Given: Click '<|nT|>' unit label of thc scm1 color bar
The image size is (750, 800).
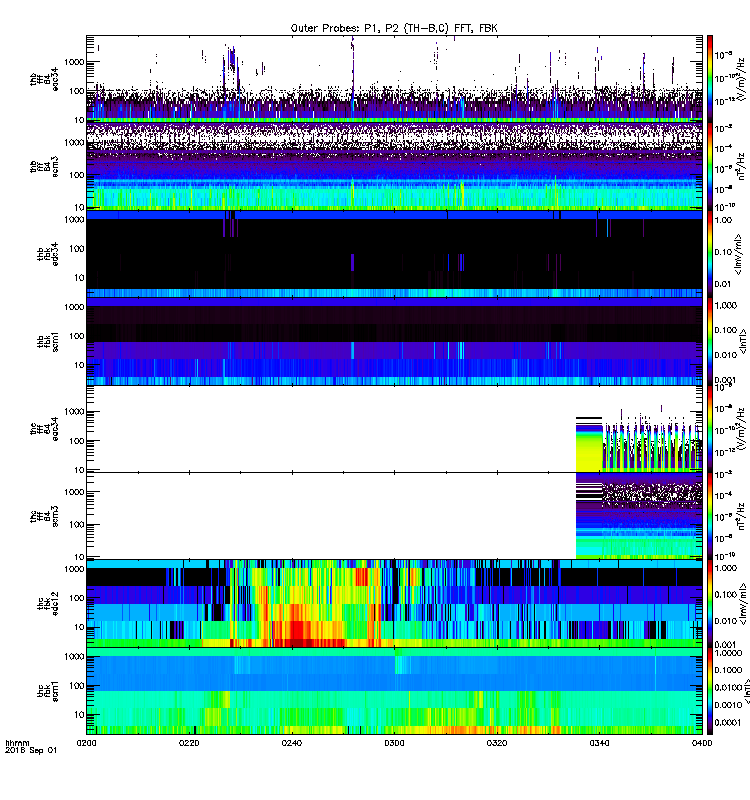Looking at the screenshot, I should click(x=746, y=691).
